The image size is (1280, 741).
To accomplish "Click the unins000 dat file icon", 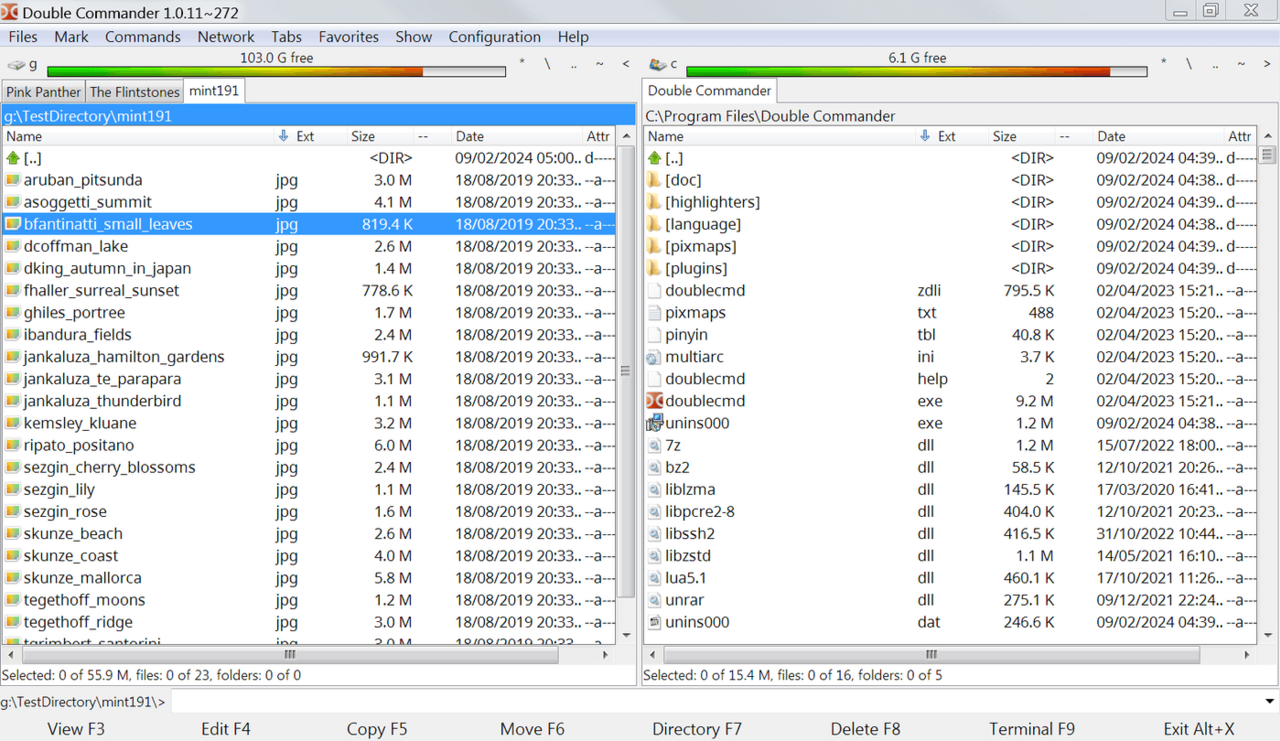I will click(x=654, y=622).
